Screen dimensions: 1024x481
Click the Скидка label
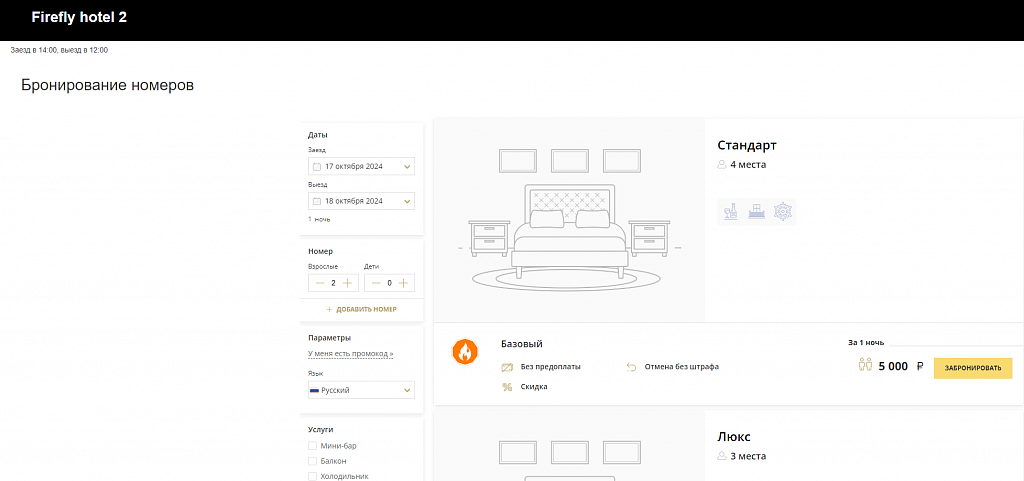tap(534, 386)
